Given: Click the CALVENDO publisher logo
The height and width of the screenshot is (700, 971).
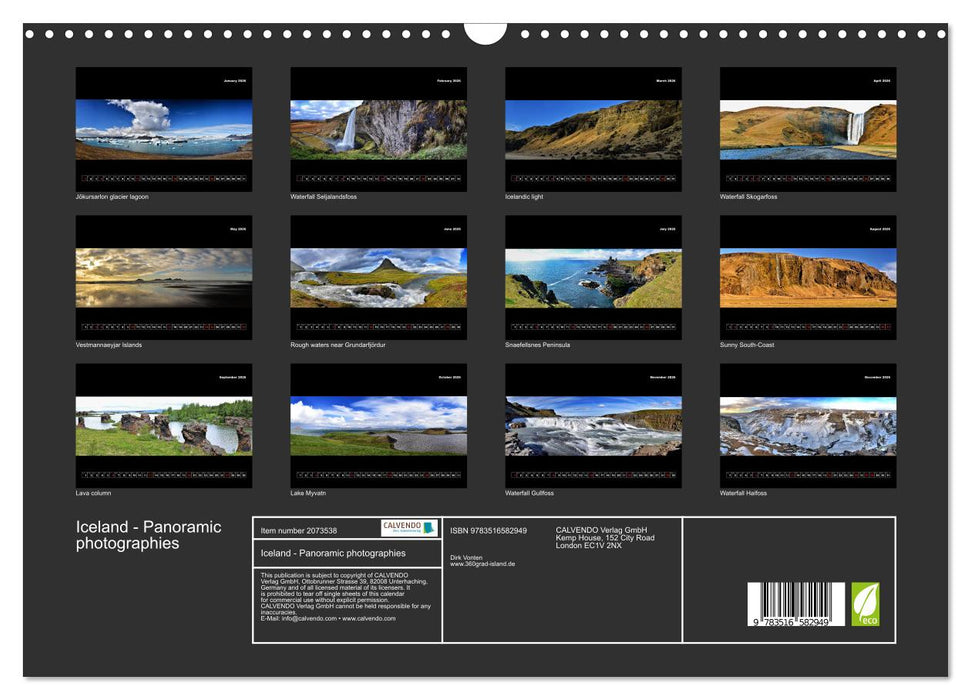Looking at the screenshot, I should [408, 529].
